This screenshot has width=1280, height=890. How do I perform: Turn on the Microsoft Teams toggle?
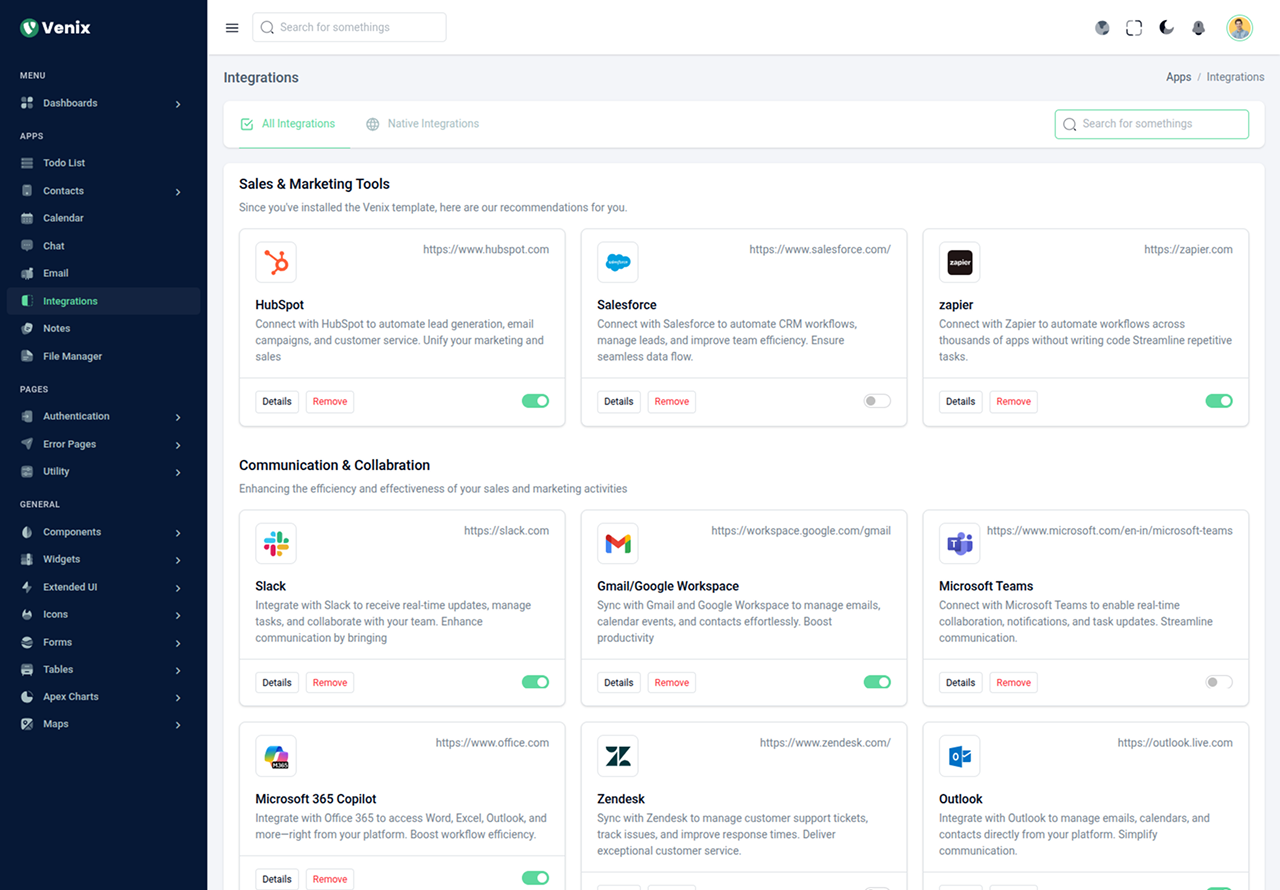(1218, 682)
